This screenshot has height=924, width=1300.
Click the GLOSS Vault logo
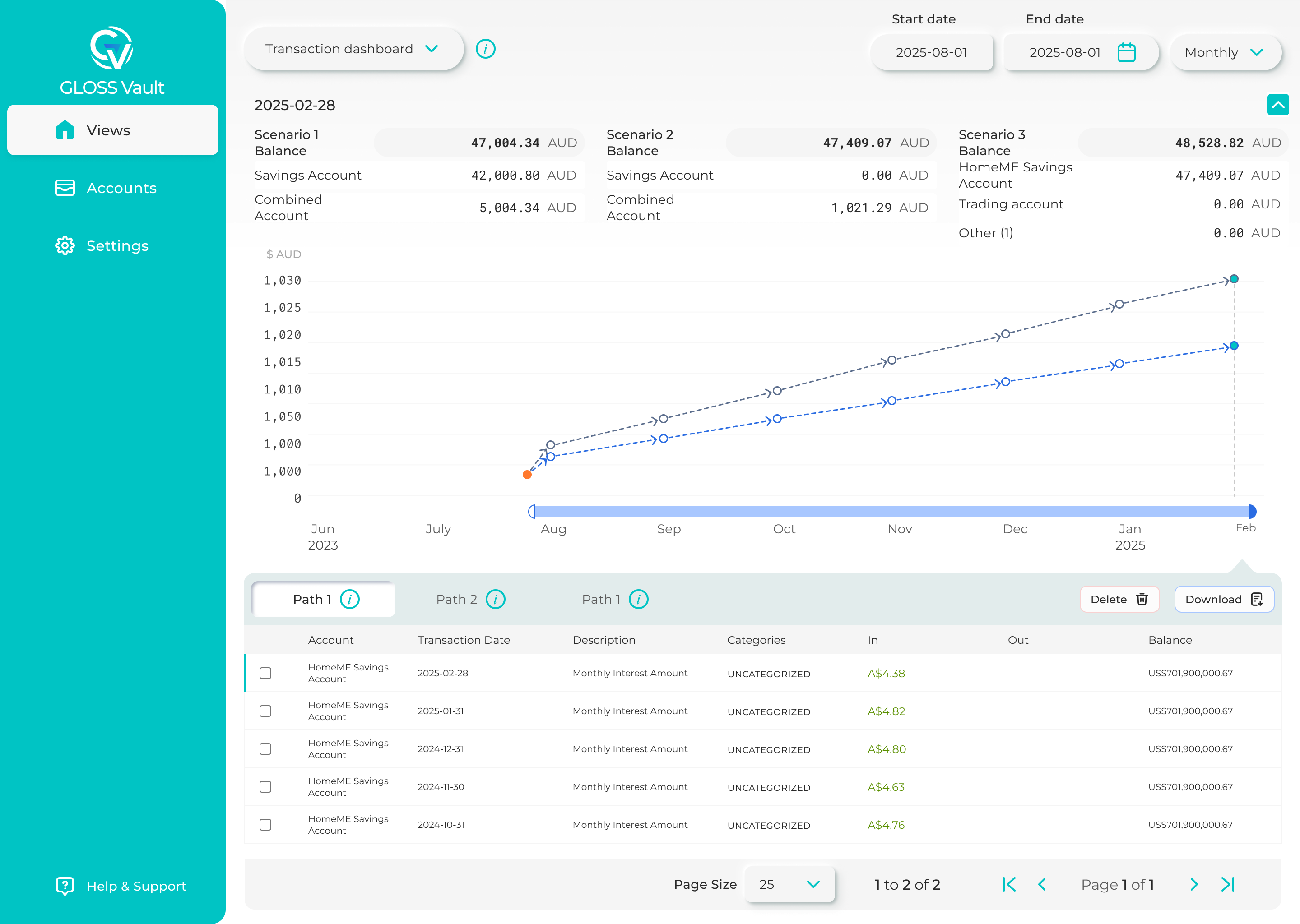click(112, 60)
